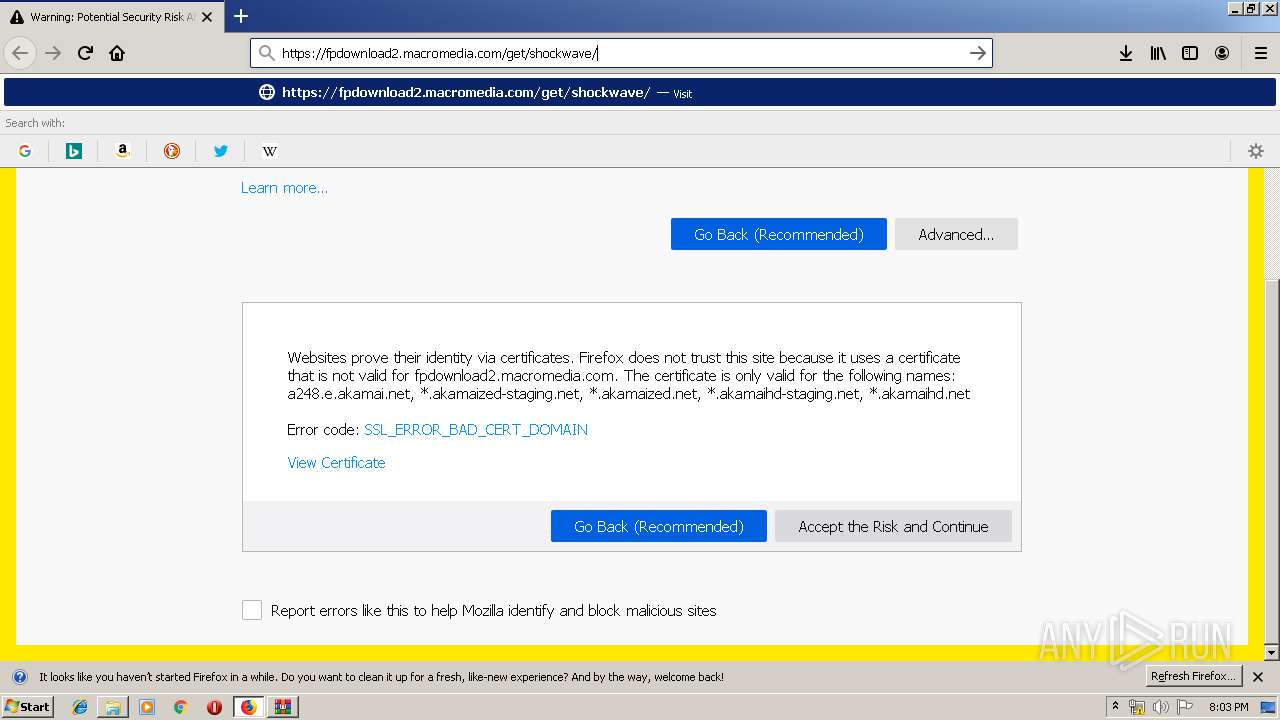
Task: Open the Learn more... link
Action: pyautogui.click(x=284, y=188)
